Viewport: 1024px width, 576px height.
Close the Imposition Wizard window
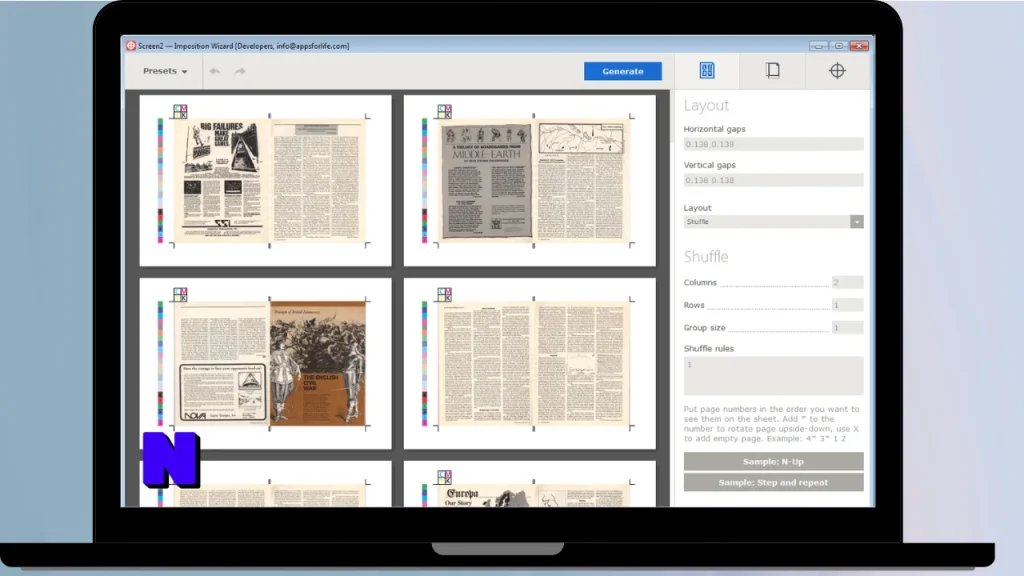pos(859,46)
